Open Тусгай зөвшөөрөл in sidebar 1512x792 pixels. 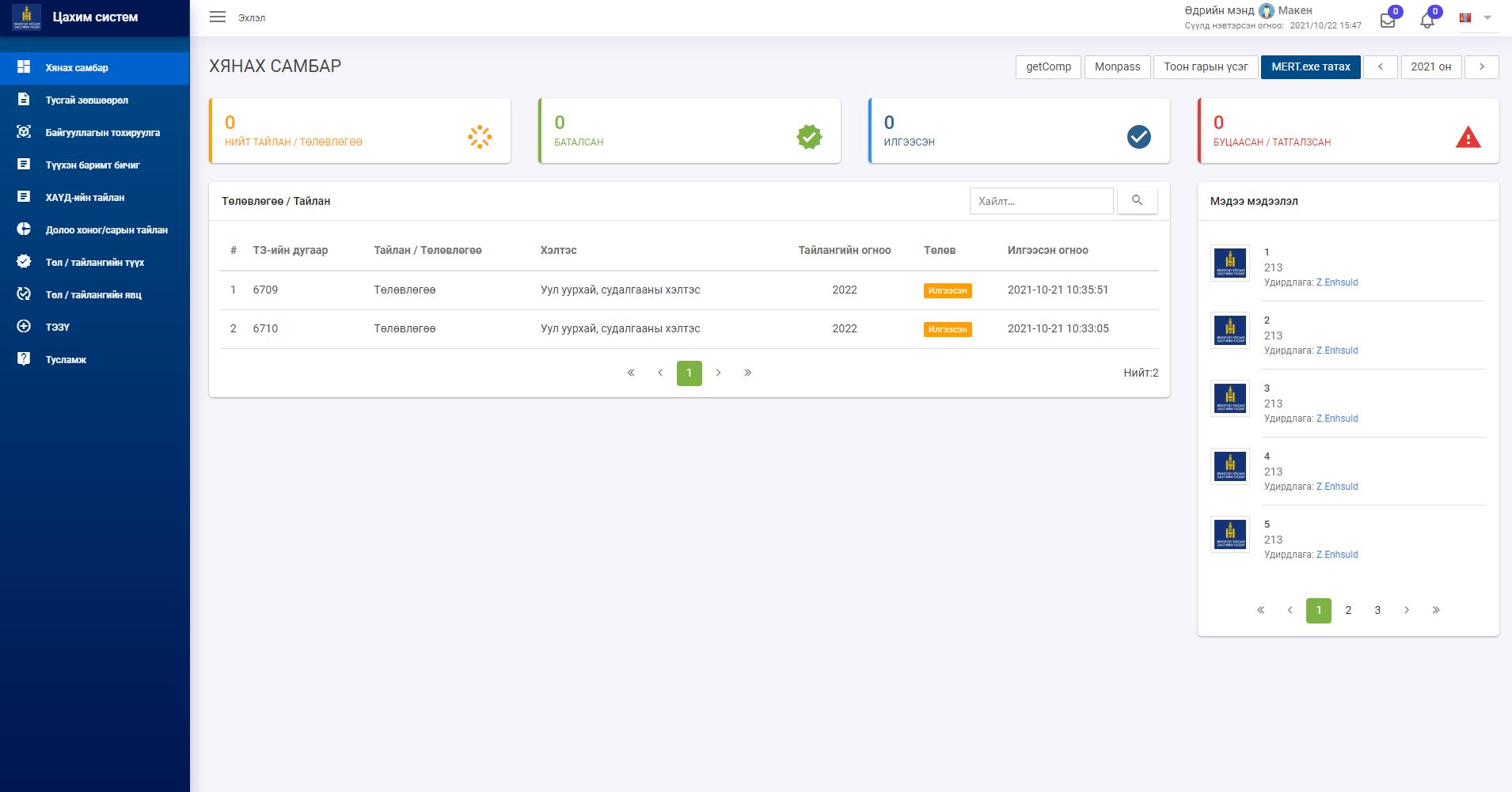86,100
